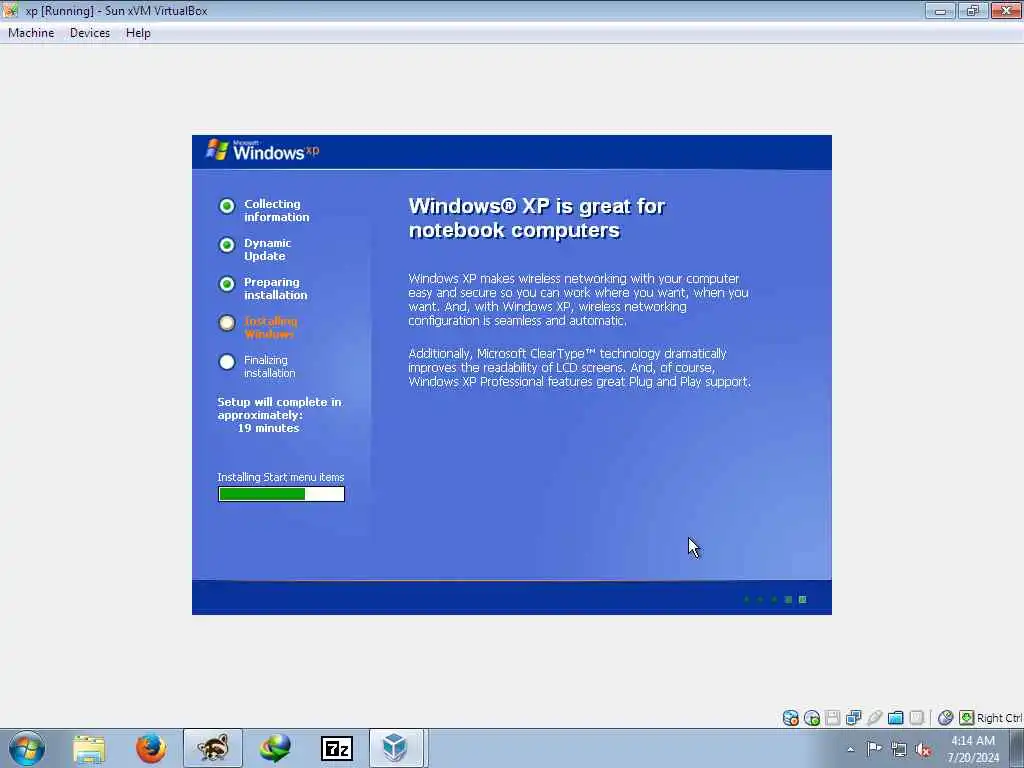Click the USB devices indicator icon
The width and height of the screenshot is (1024, 768).
874,718
